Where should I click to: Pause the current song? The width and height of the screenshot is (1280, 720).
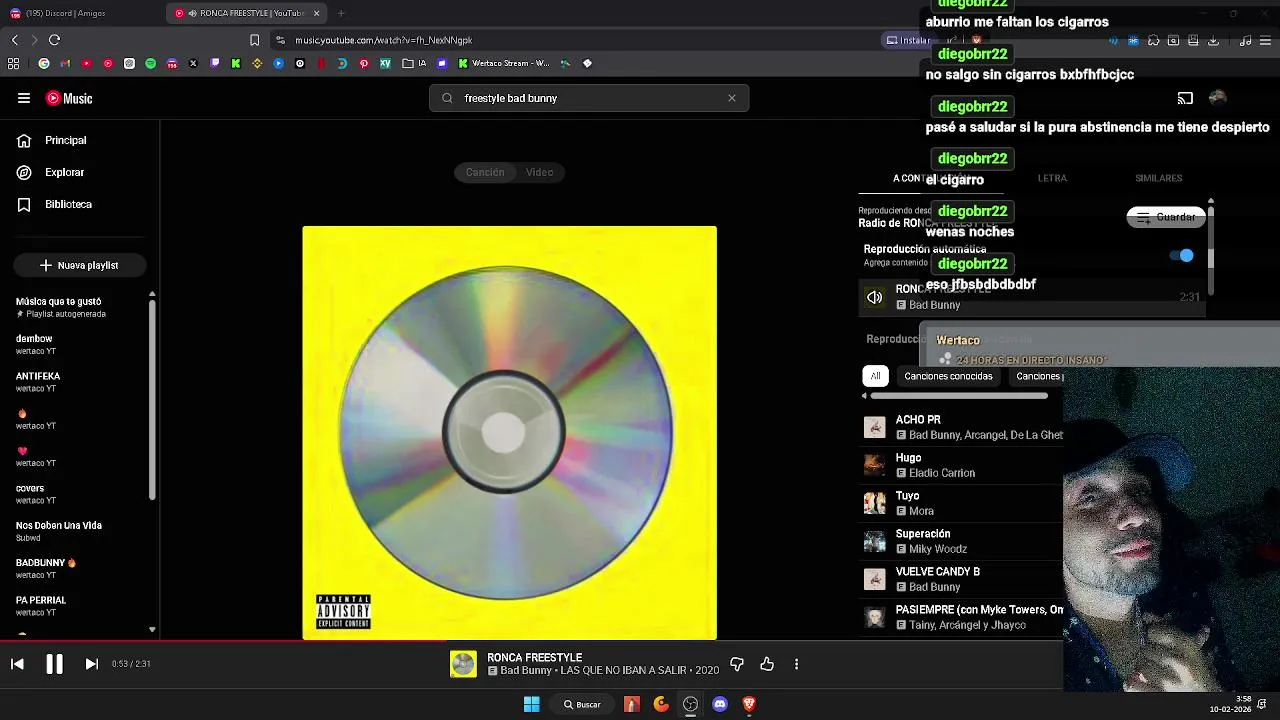(x=54, y=664)
